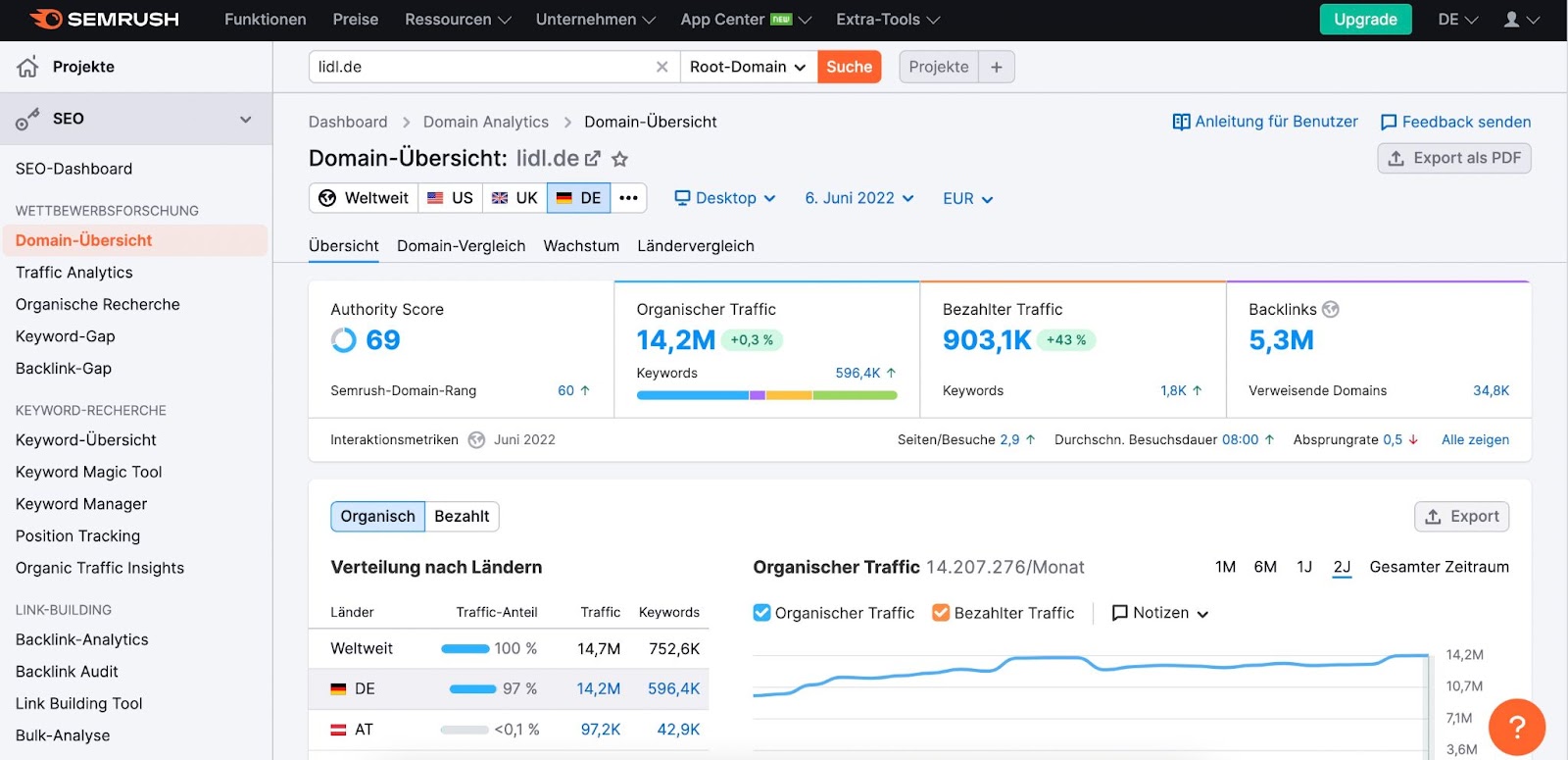The image size is (1568, 760).
Task: Switch to Bezahlt view
Action: coord(462,517)
